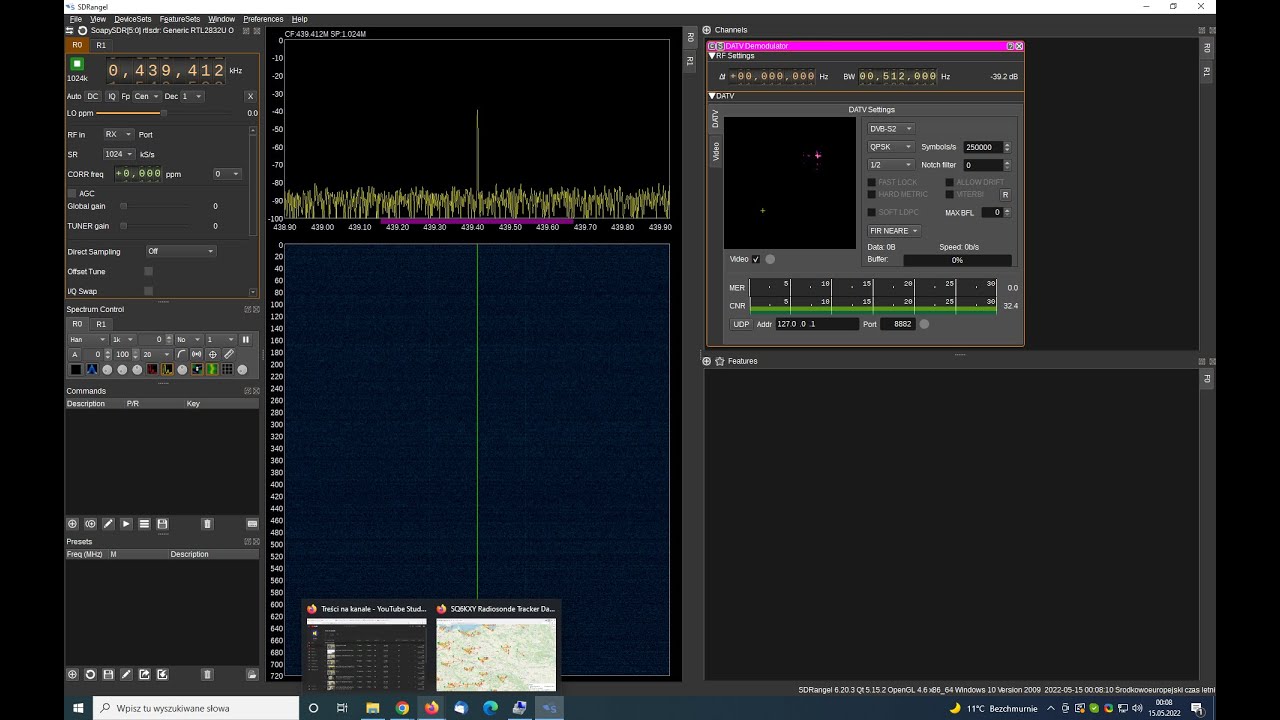Open the View menu
Image resolution: width=1280 pixels, height=720 pixels.
click(x=98, y=19)
